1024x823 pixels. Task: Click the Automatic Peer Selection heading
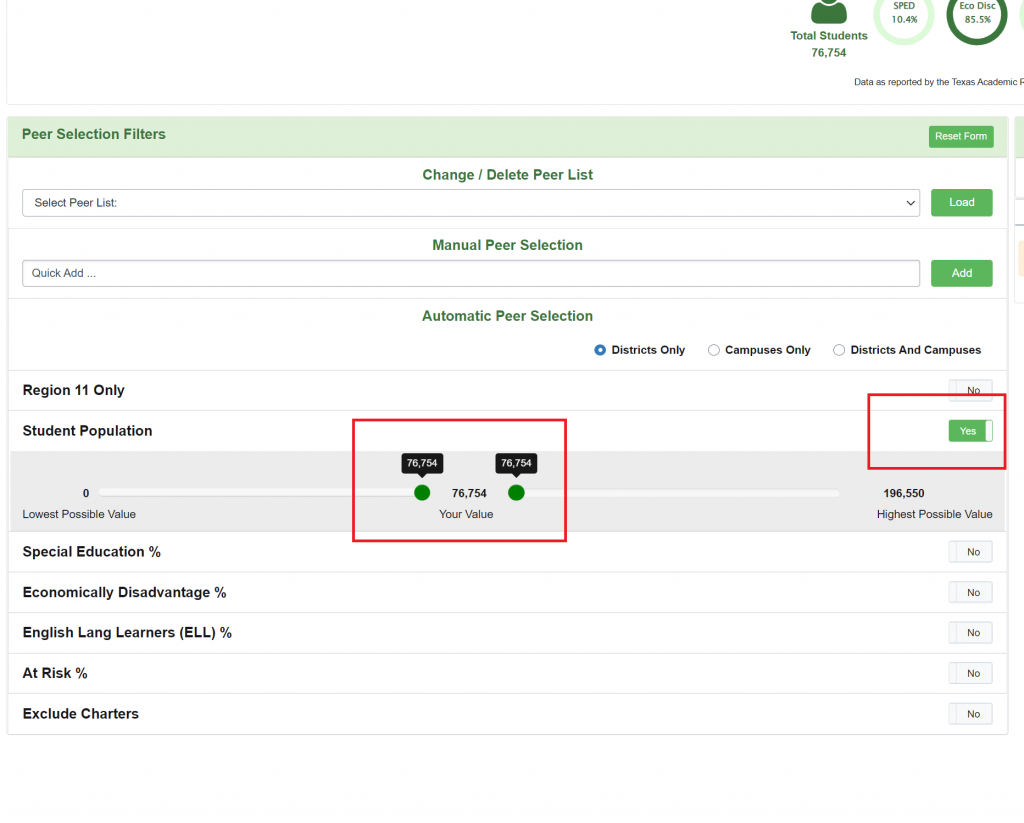(507, 316)
